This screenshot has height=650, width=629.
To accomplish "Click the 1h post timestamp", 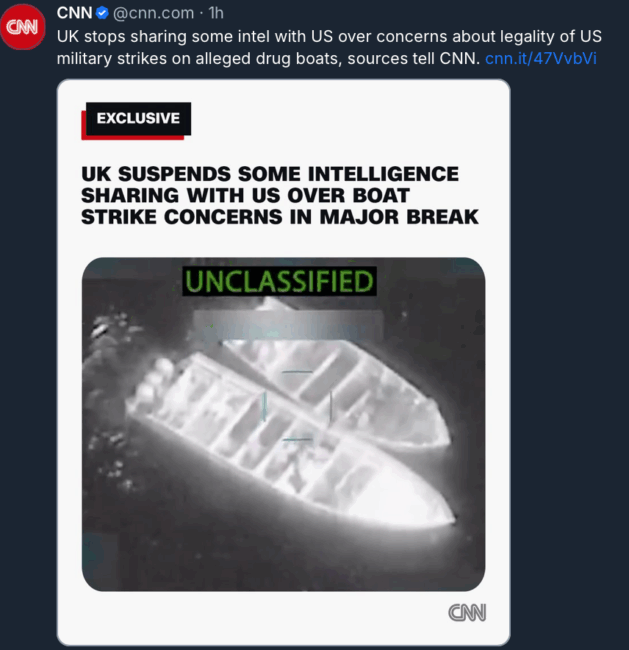I will click(x=216, y=13).
